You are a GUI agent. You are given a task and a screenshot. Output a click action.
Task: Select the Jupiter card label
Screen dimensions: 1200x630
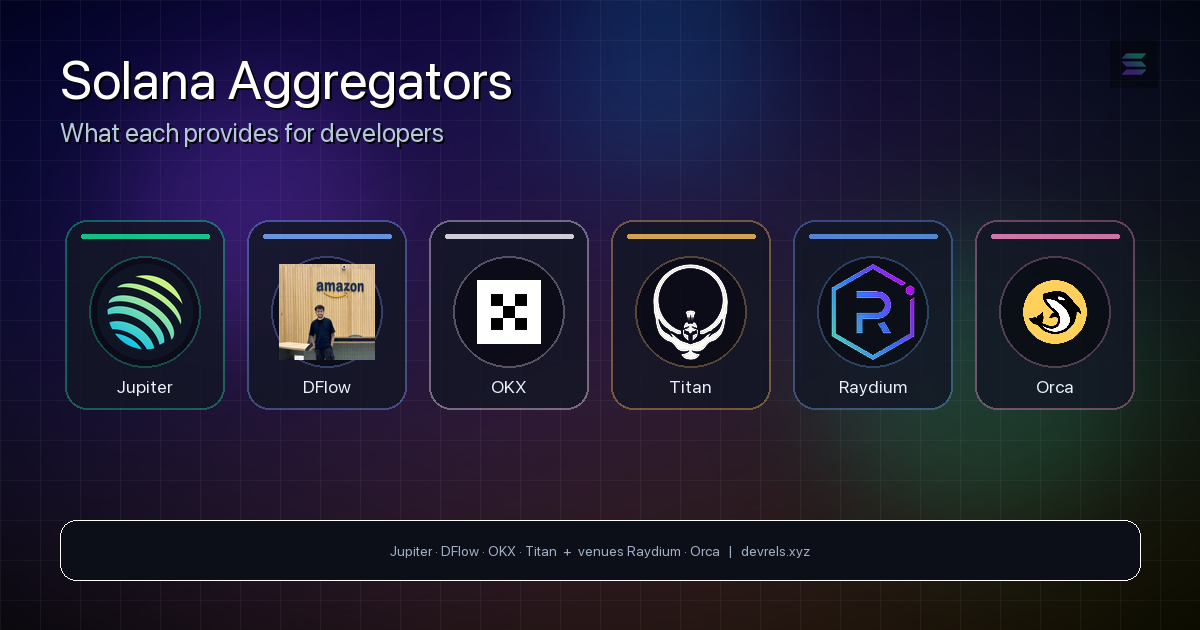coord(145,387)
